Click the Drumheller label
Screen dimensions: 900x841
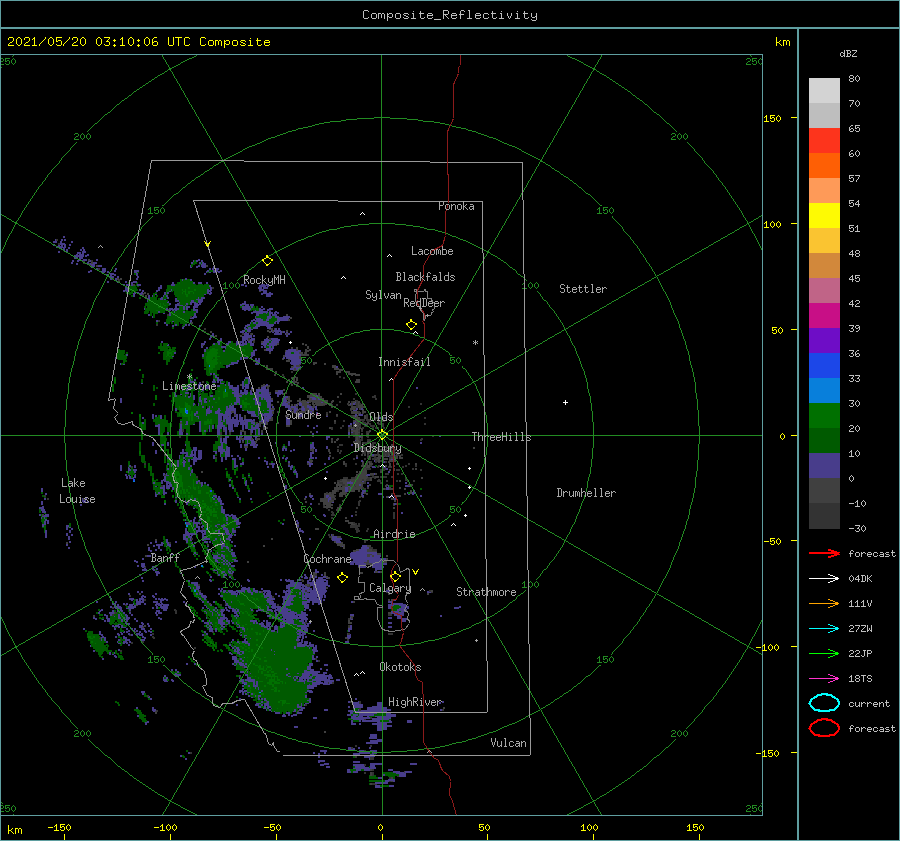tap(586, 493)
